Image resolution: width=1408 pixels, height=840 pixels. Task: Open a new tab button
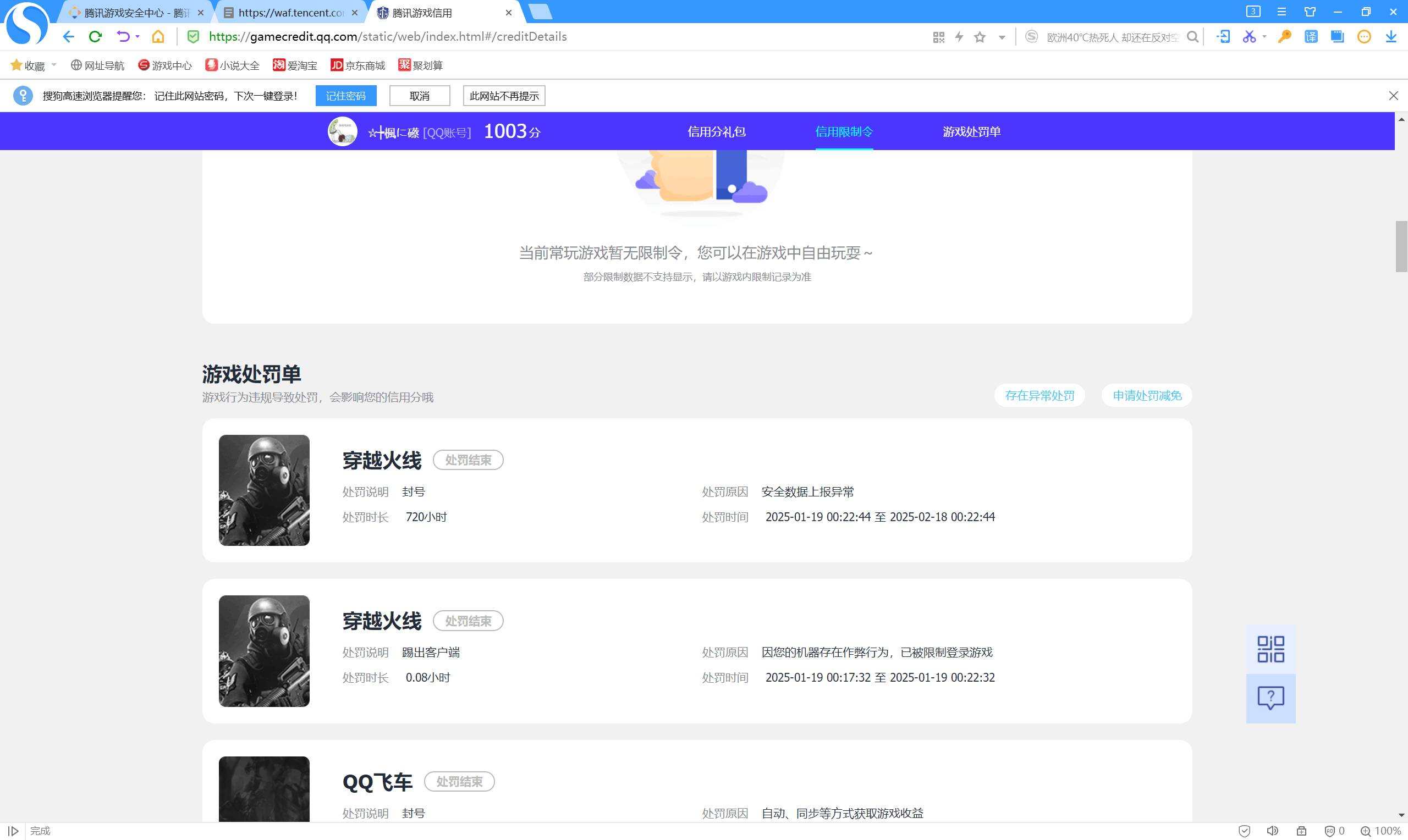tap(540, 12)
